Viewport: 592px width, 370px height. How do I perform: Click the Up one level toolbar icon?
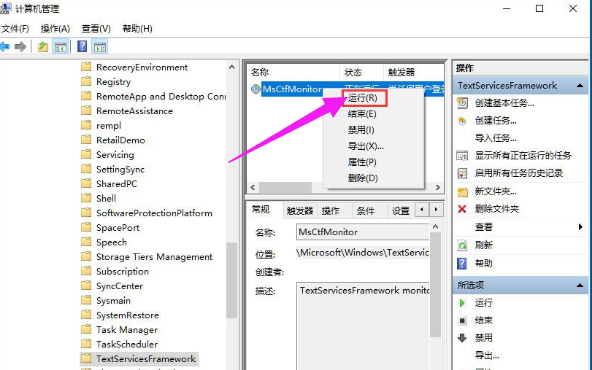coord(43,47)
